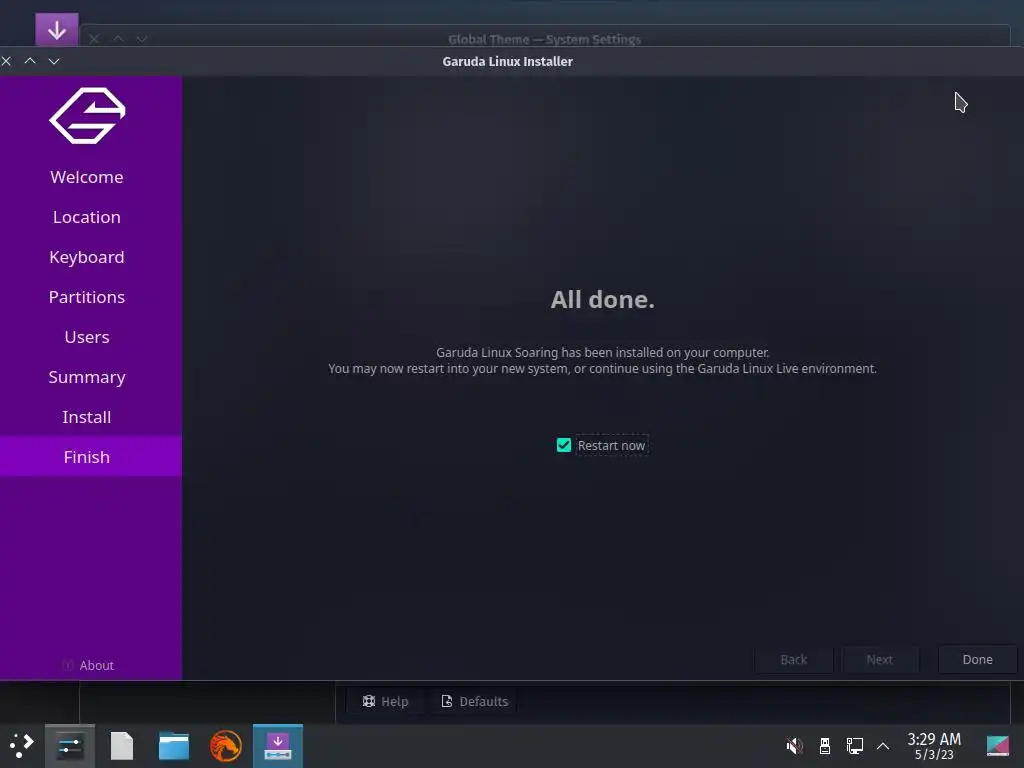Click the Garuda eagle logo in sidebar
Viewport: 1024px width, 768px height.
[x=87, y=116]
